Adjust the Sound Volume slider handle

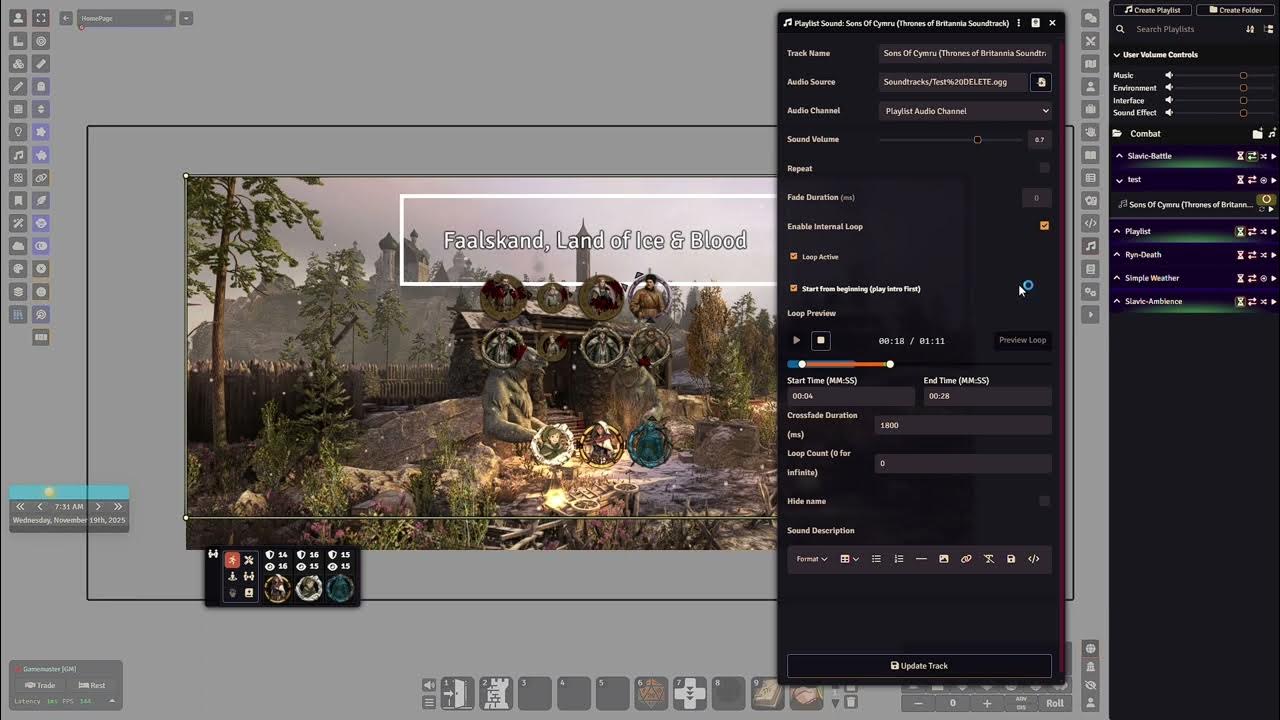tap(977, 140)
